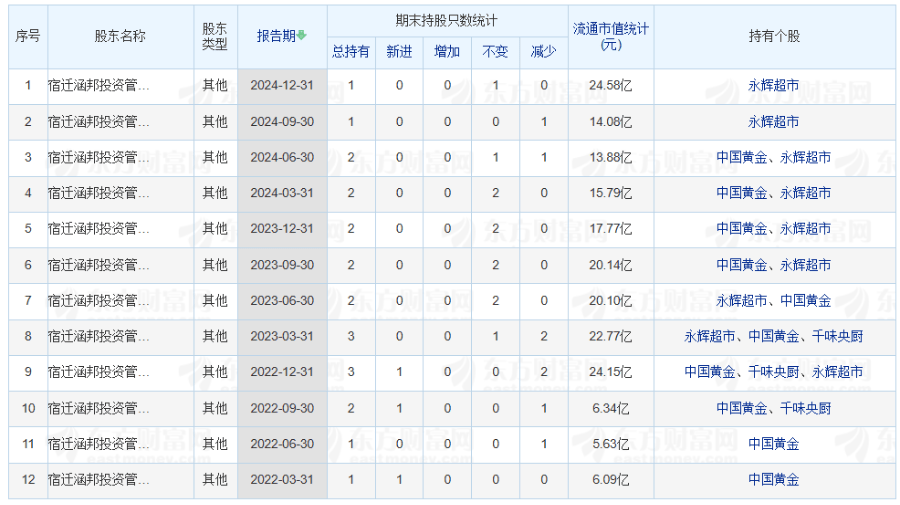Sort by 新进 column header
This screenshot has width=900, height=505.
tap(399, 52)
